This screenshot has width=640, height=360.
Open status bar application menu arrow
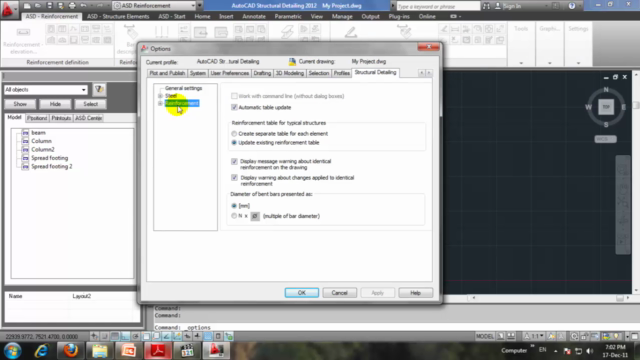point(627,336)
